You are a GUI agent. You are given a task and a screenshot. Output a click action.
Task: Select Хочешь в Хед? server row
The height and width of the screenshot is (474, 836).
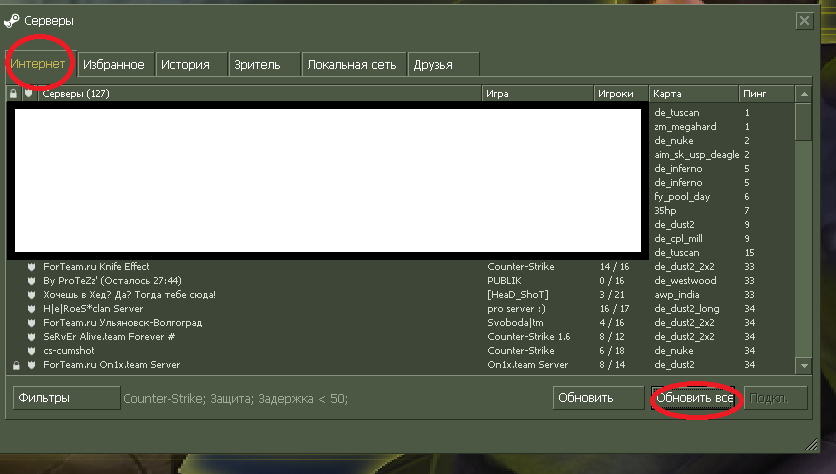(400, 294)
